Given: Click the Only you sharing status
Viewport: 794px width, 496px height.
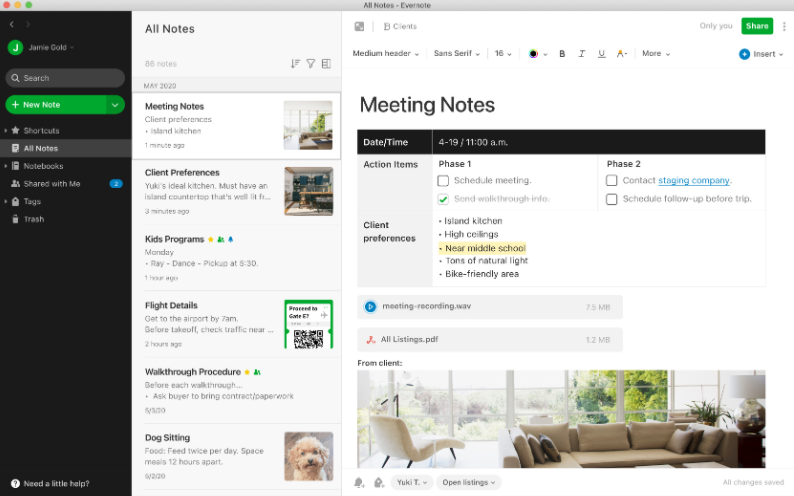Looking at the screenshot, I should [716, 26].
